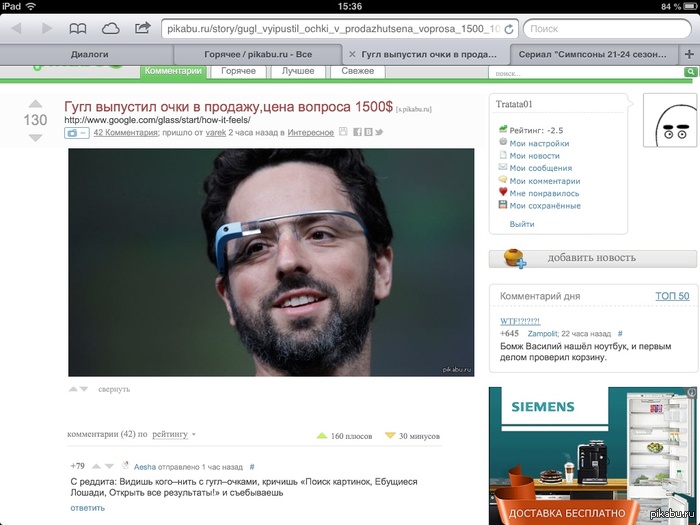The image size is (700, 525).
Task: Reply to Aesha's comment via ответить
Action: (x=88, y=508)
